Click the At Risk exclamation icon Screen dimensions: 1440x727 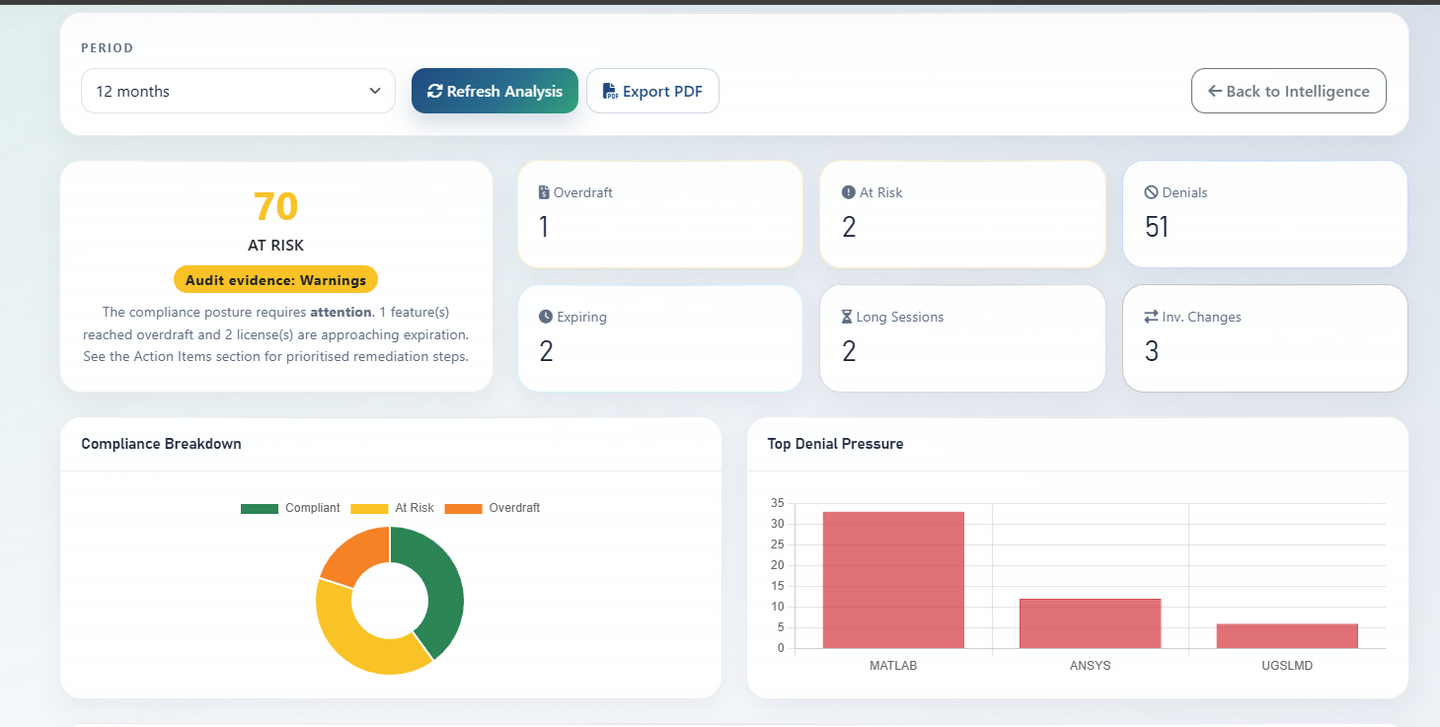[x=848, y=192]
